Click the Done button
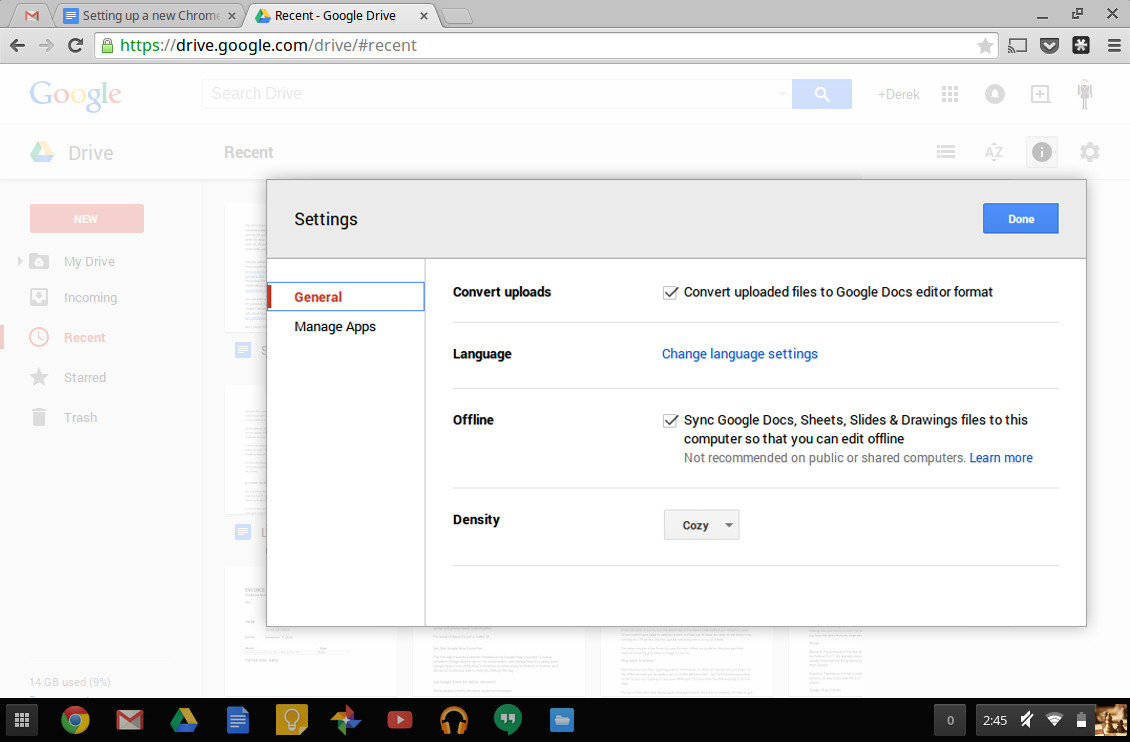The height and width of the screenshot is (742, 1130). [1020, 219]
